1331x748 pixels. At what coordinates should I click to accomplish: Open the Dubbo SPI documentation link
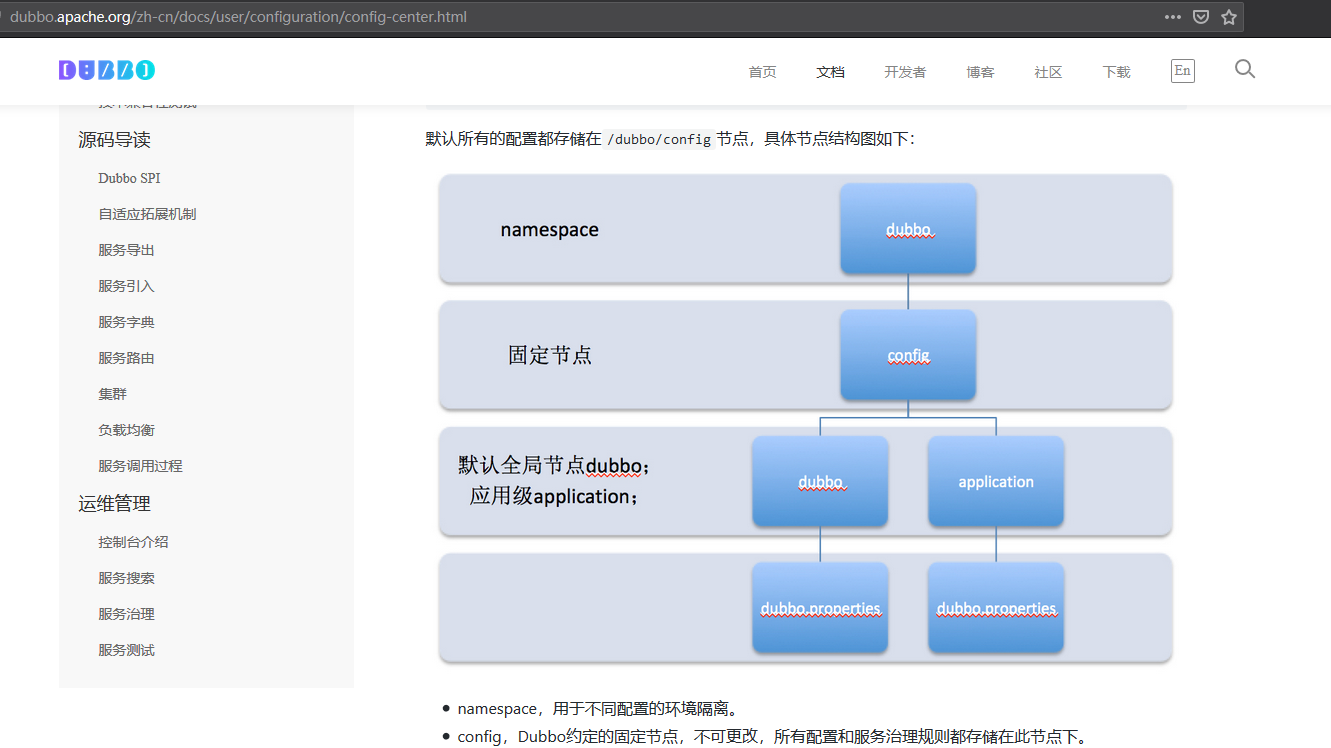point(129,177)
